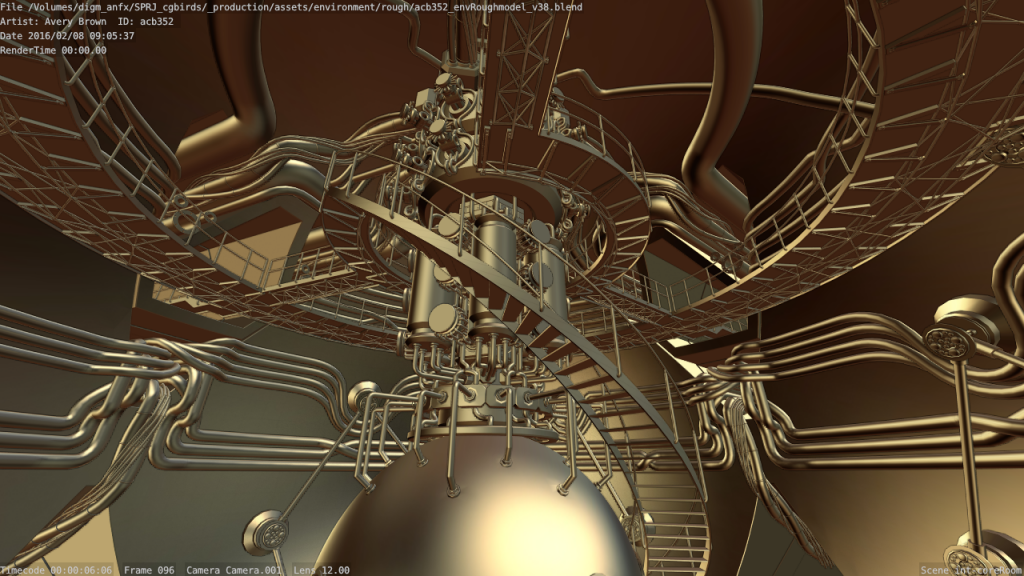Image resolution: width=1024 pixels, height=576 pixels.
Task: Click the blend file path text
Action: pyautogui.click(x=291, y=7)
